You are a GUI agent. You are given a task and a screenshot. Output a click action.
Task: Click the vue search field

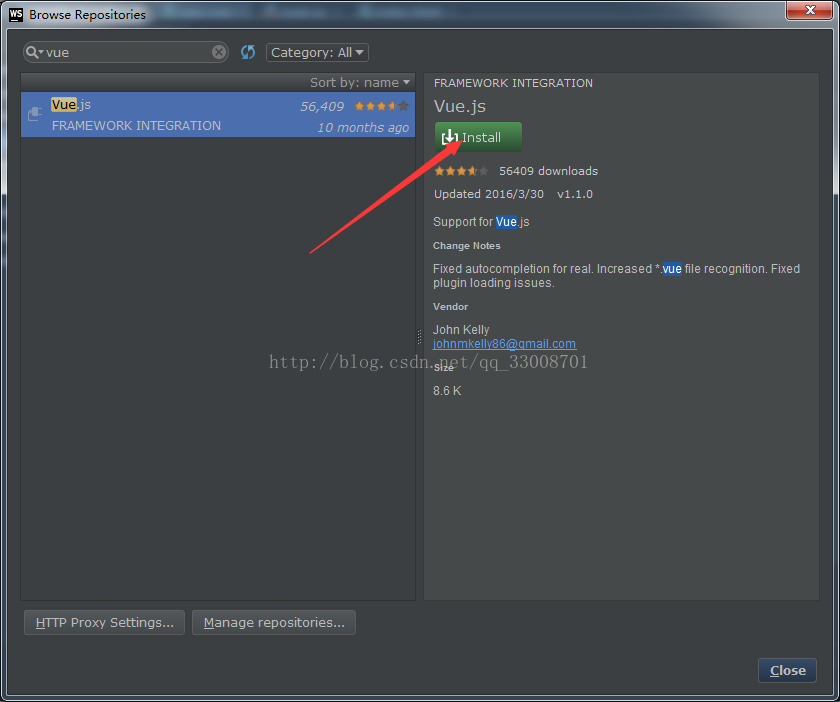(x=126, y=52)
